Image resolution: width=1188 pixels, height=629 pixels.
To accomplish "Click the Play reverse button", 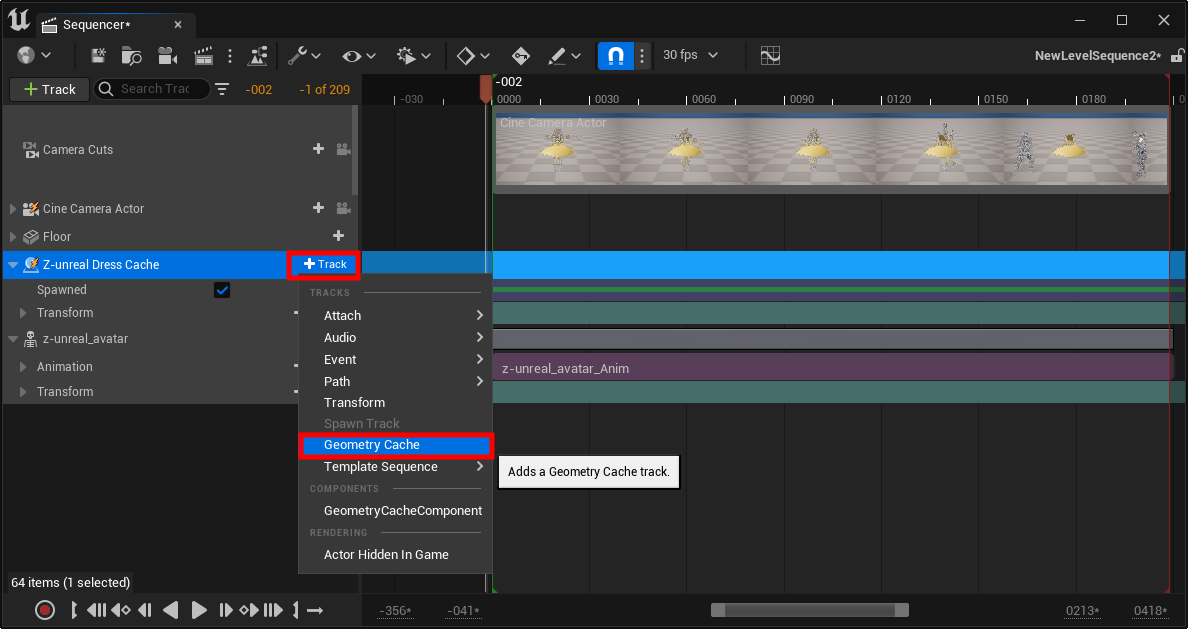I will 171,610.
